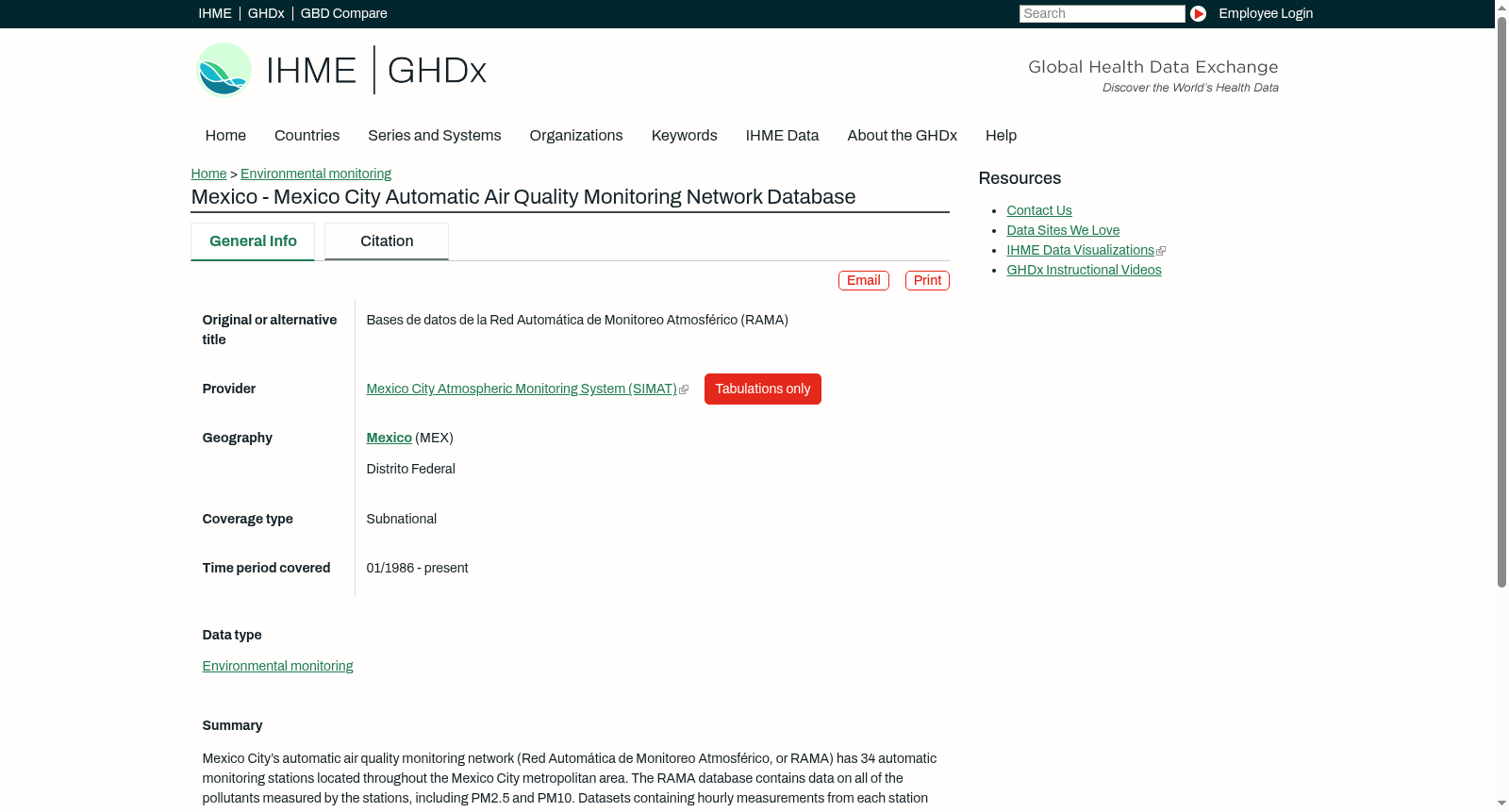Click the page vertical scrollbar thumb
This screenshot has height=812, width=1509.
(1501, 302)
